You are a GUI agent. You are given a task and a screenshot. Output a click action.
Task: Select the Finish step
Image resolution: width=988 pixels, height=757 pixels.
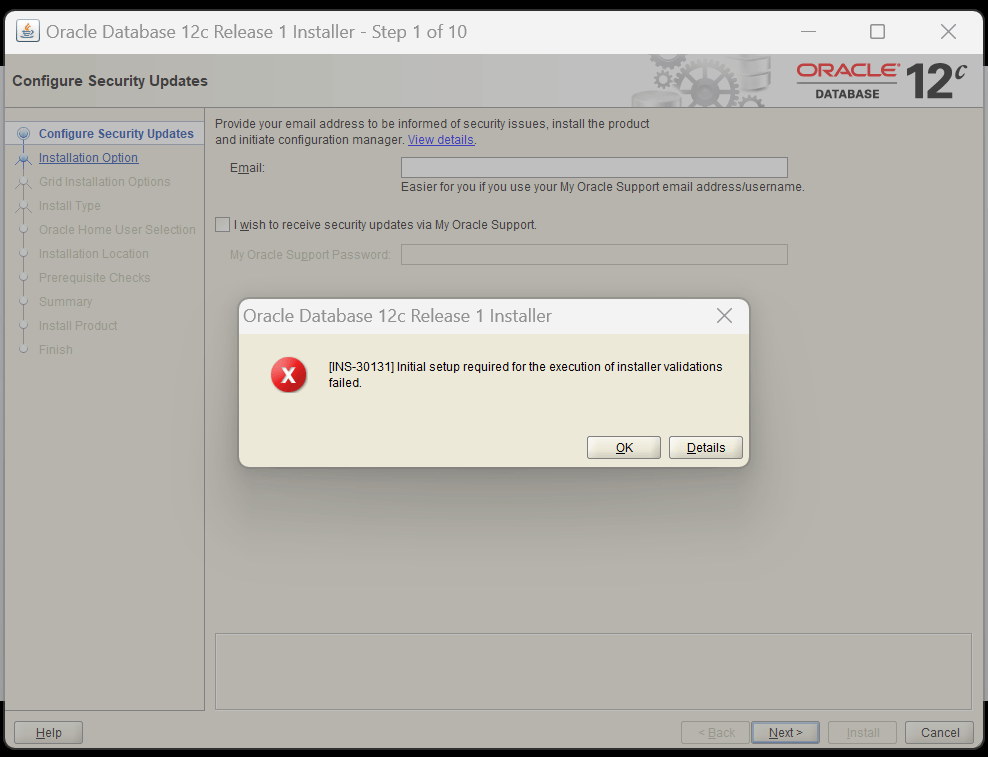point(55,349)
